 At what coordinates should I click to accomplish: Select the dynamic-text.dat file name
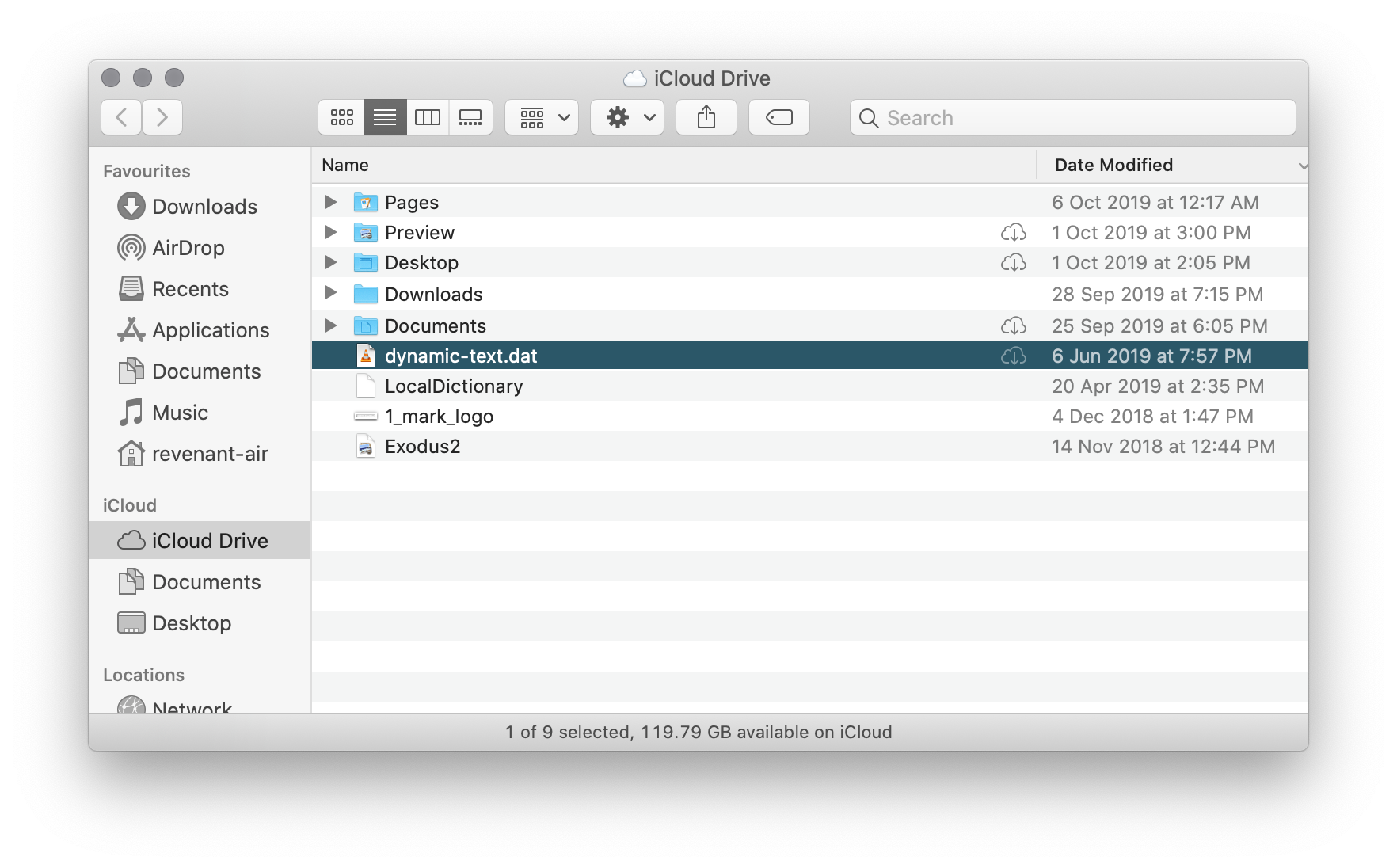pos(461,356)
